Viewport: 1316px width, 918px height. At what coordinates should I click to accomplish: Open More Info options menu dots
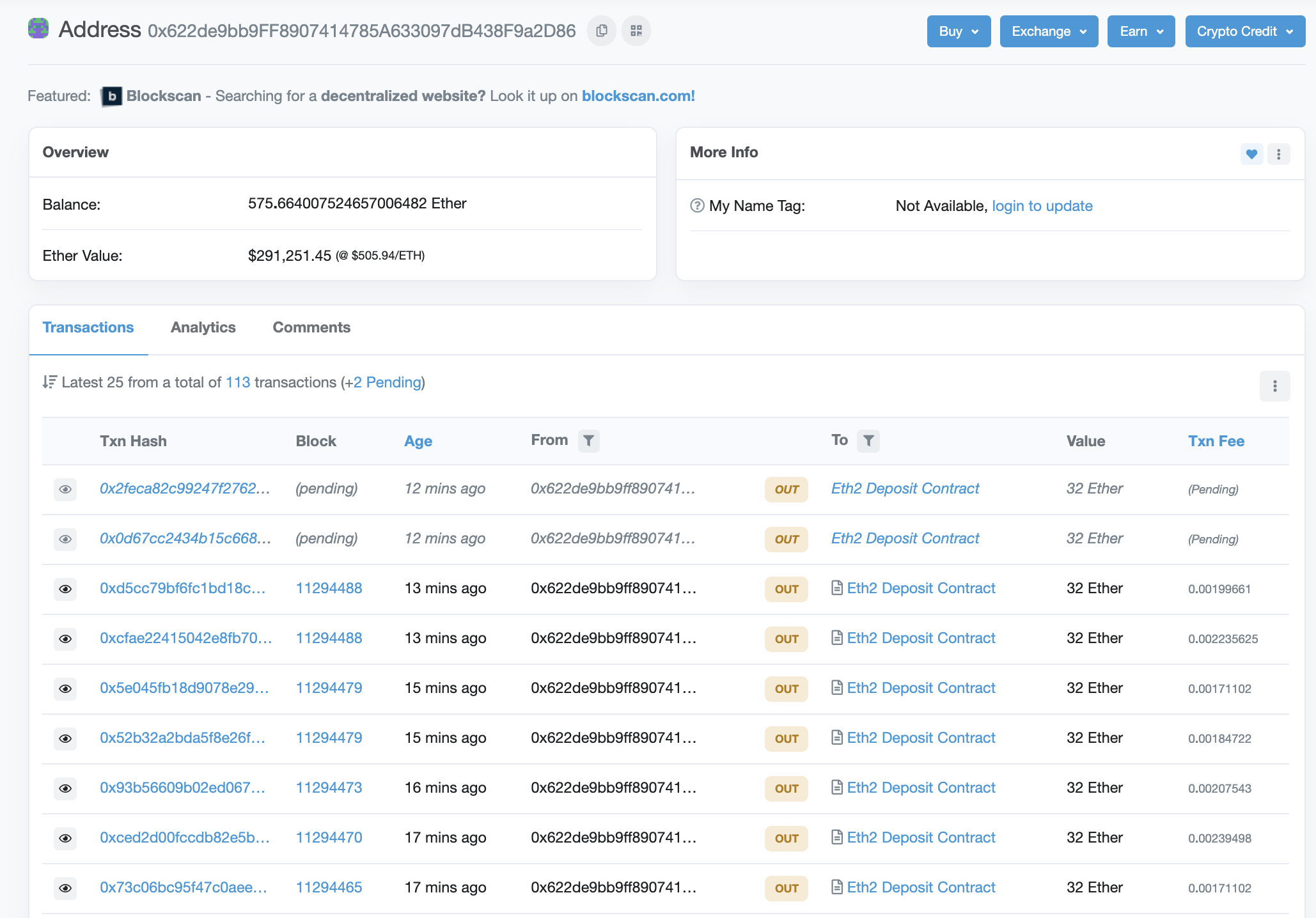tap(1278, 154)
